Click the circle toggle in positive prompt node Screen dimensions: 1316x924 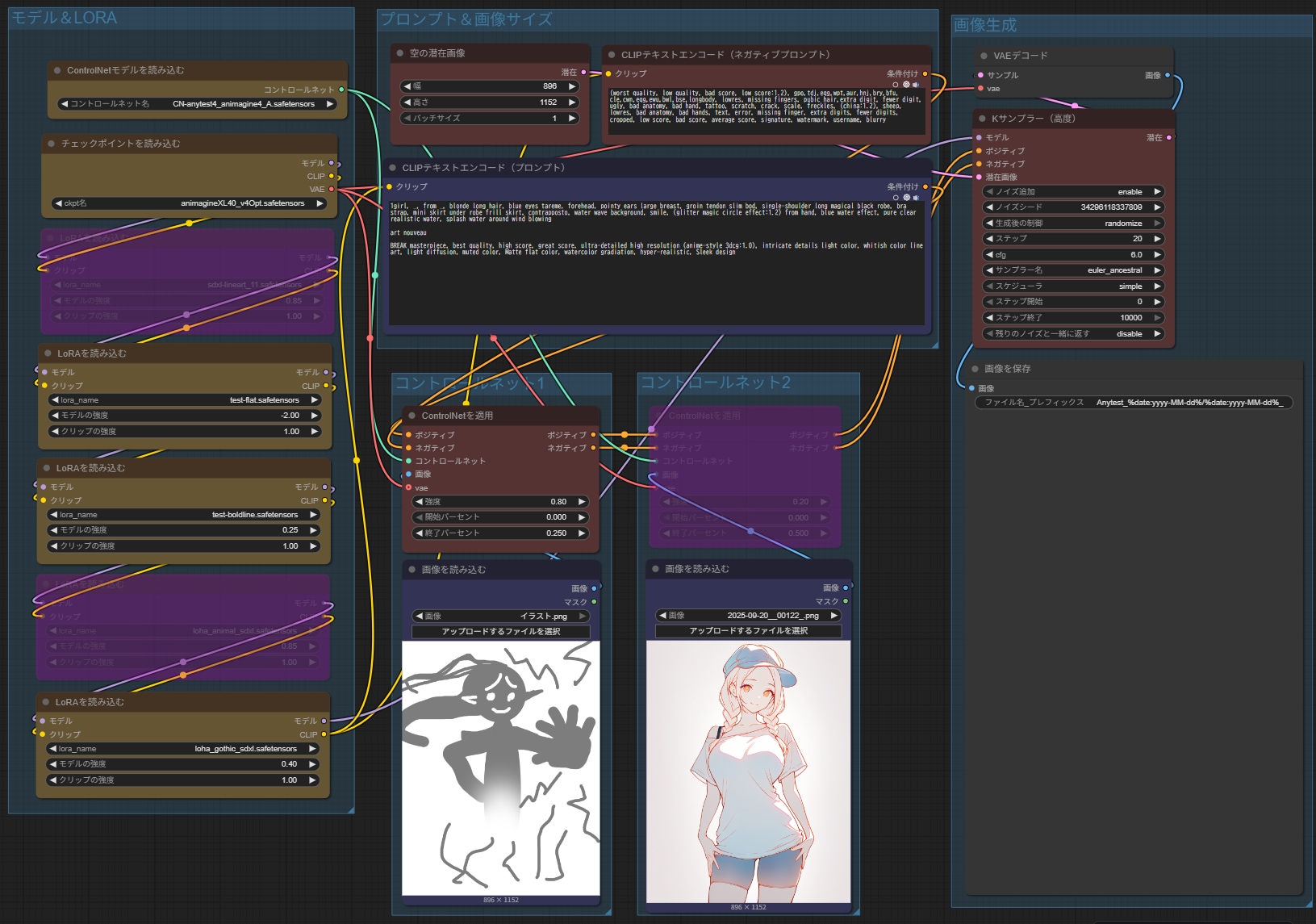896,198
